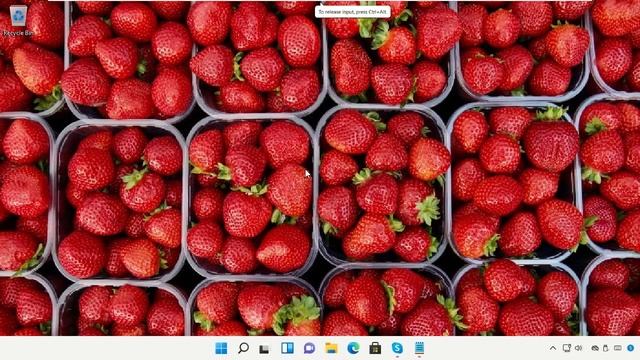Open the Recycle Bin desktop icon

coord(18,20)
